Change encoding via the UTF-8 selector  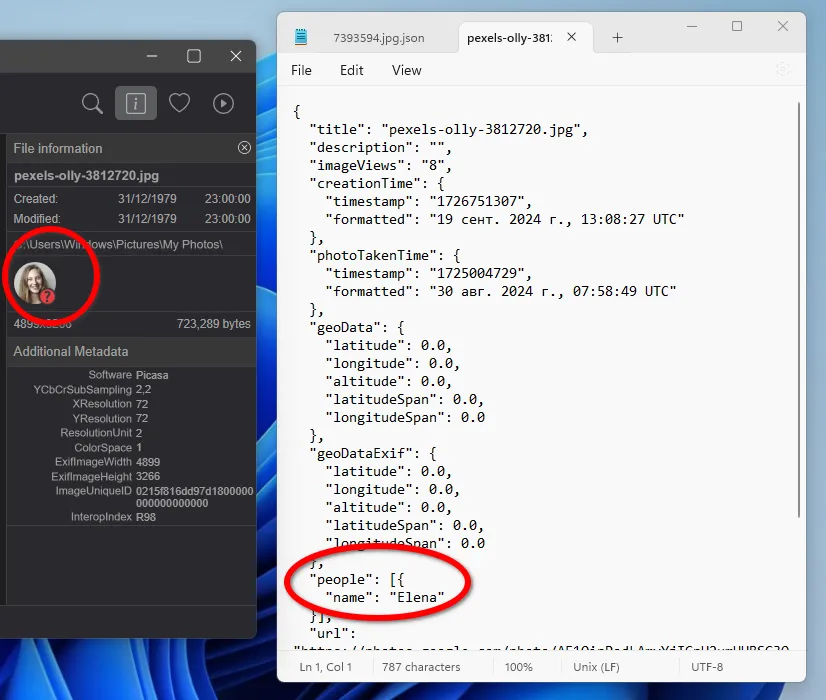[x=707, y=666]
